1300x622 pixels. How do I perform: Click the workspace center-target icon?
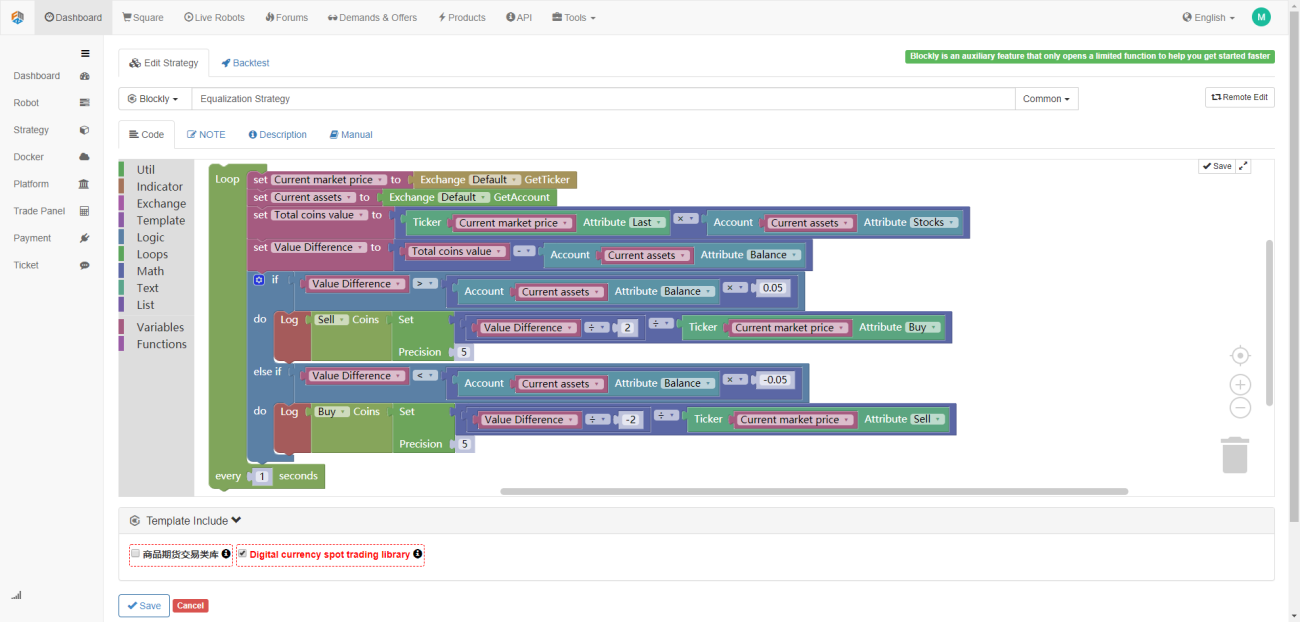click(x=1240, y=356)
